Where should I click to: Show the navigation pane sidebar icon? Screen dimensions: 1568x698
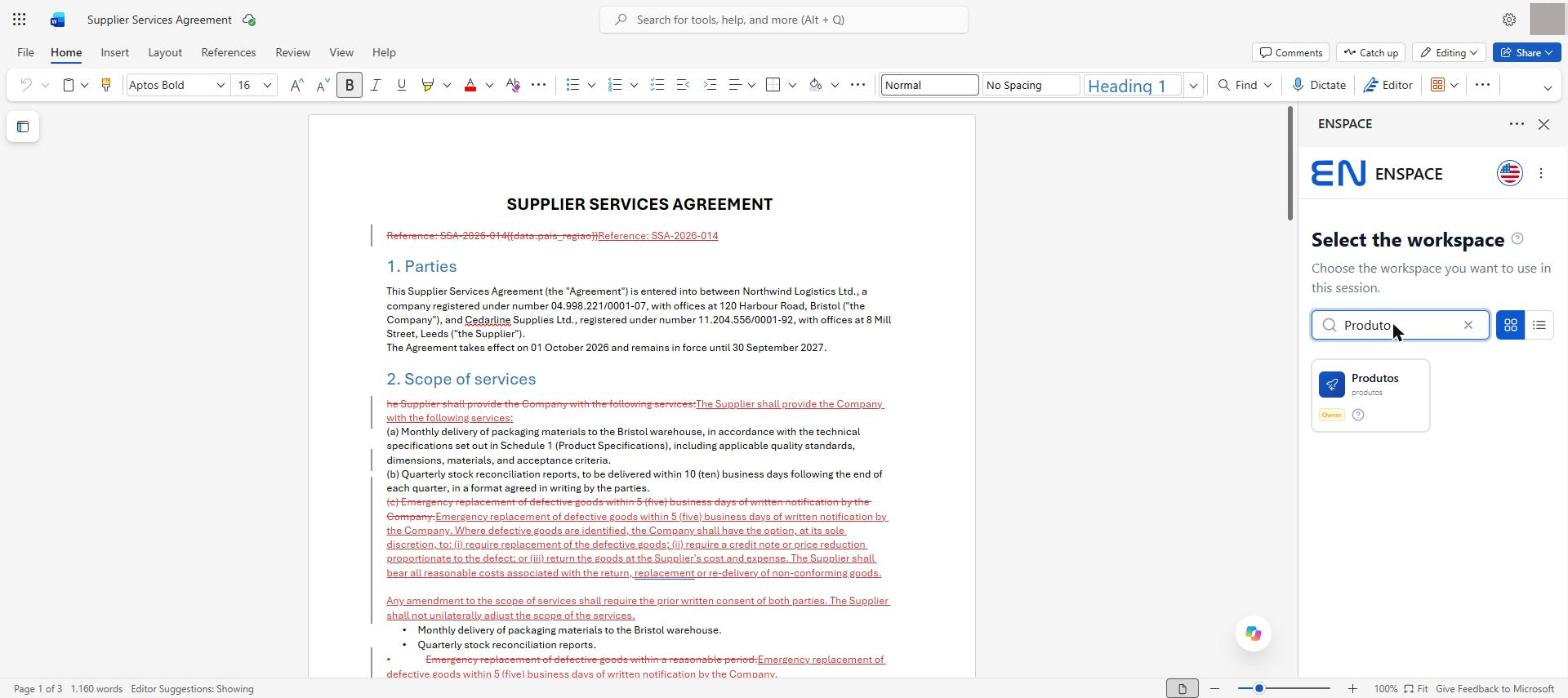23,126
